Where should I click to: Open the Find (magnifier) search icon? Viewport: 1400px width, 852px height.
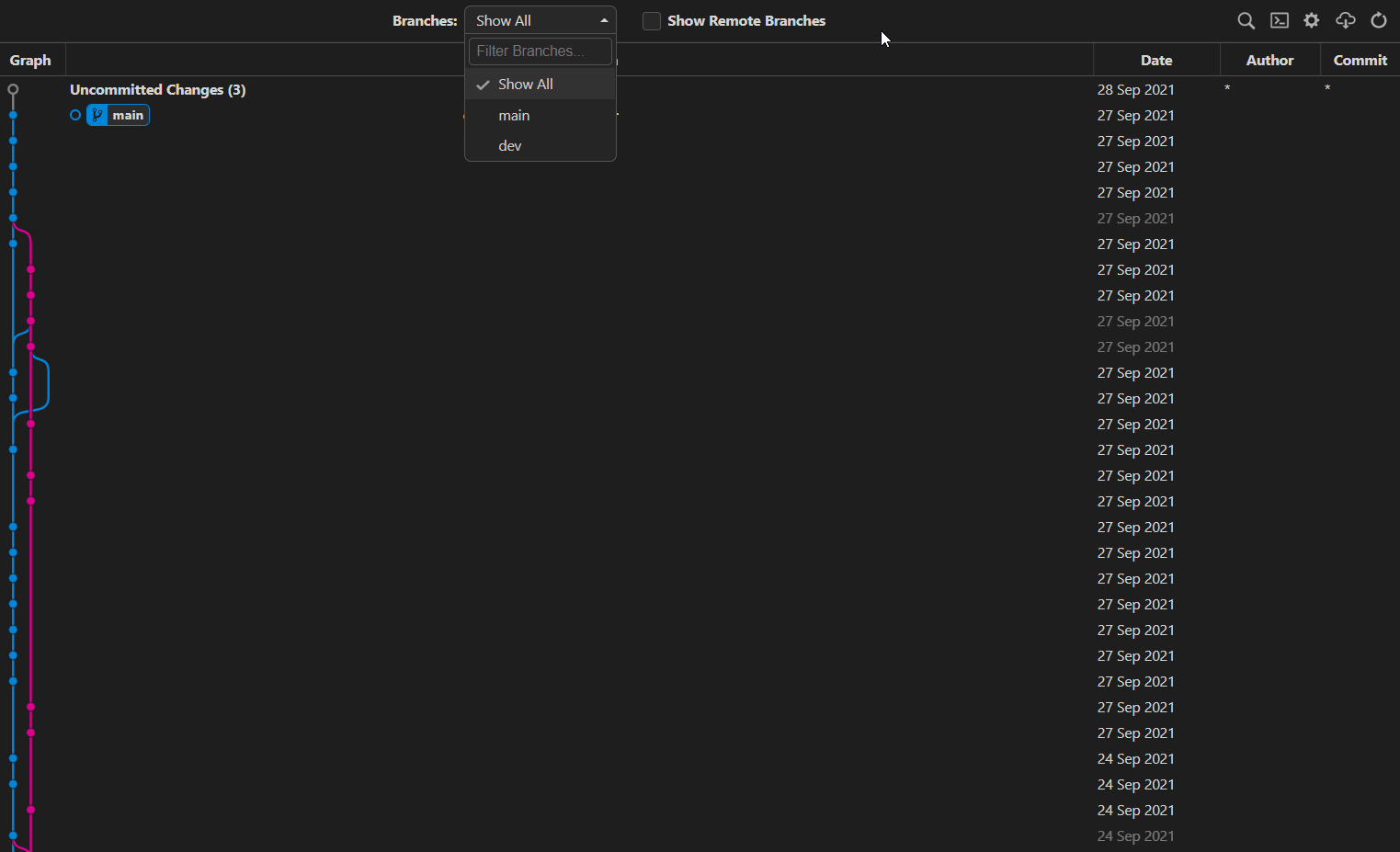[x=1246, y=20]
